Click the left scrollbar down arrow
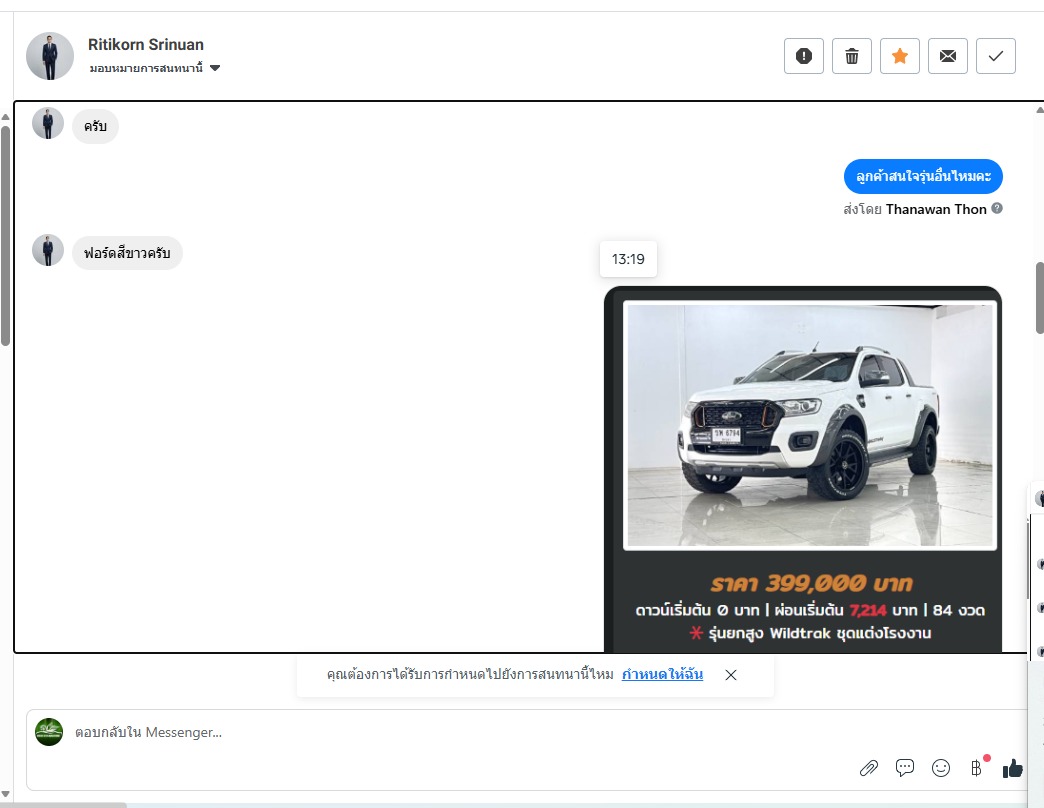Viewport: 1044px width, 808px height. [5, 794]
